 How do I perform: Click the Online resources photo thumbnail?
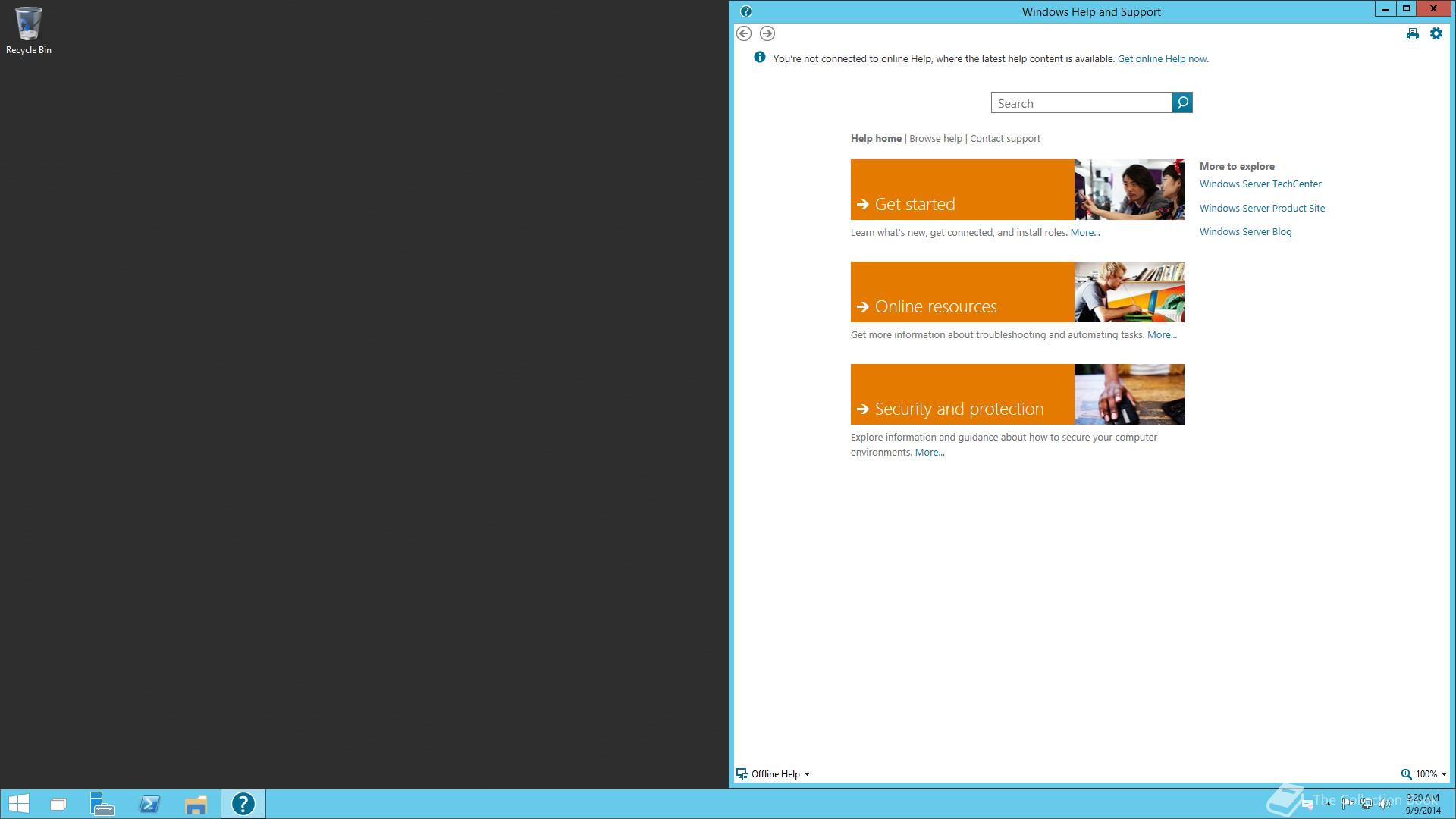(1129, 292)
